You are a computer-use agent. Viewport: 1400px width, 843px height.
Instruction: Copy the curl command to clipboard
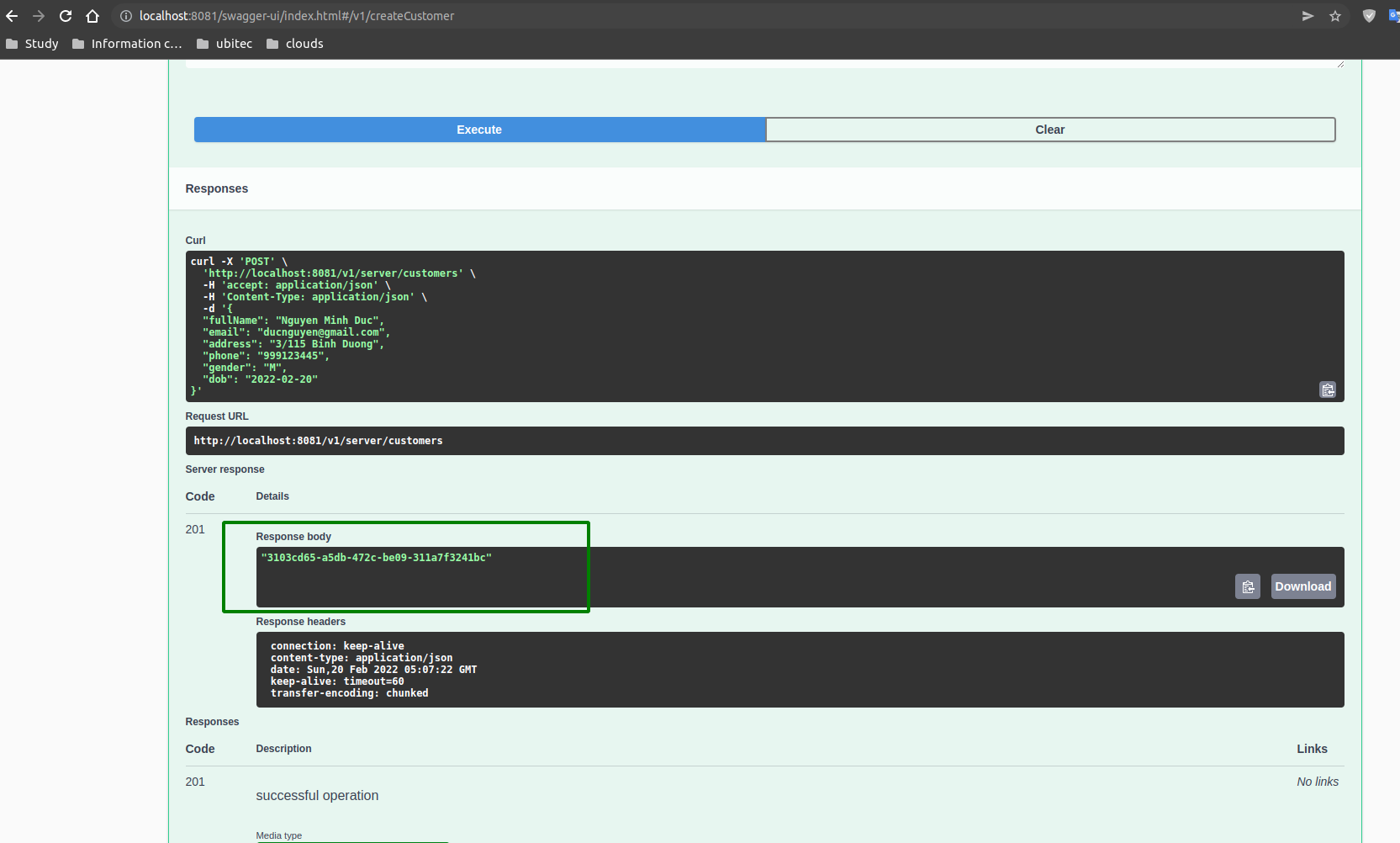click(1328, 390)
